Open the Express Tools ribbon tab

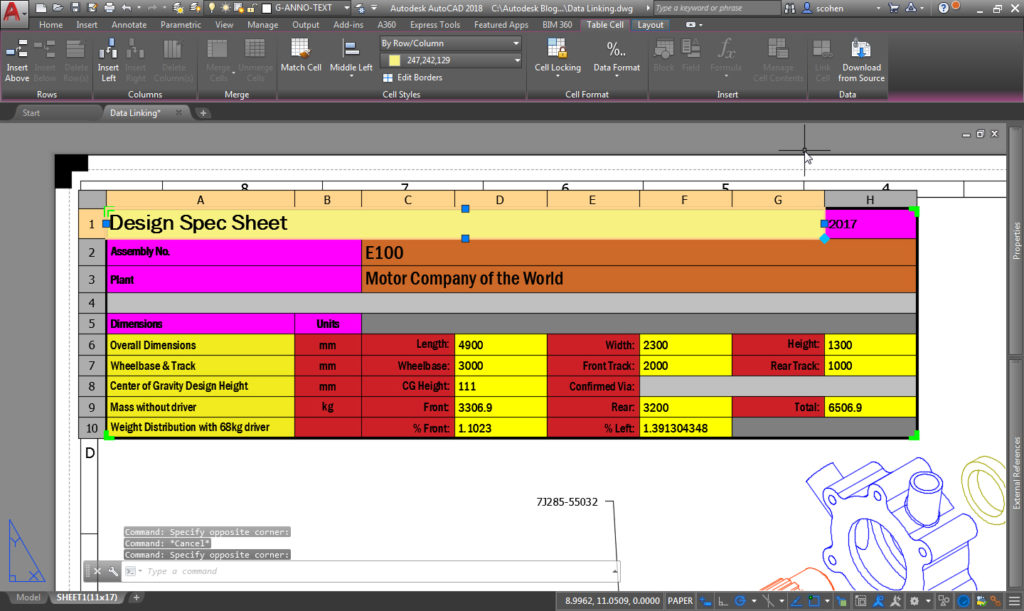(x=434, y=25)
